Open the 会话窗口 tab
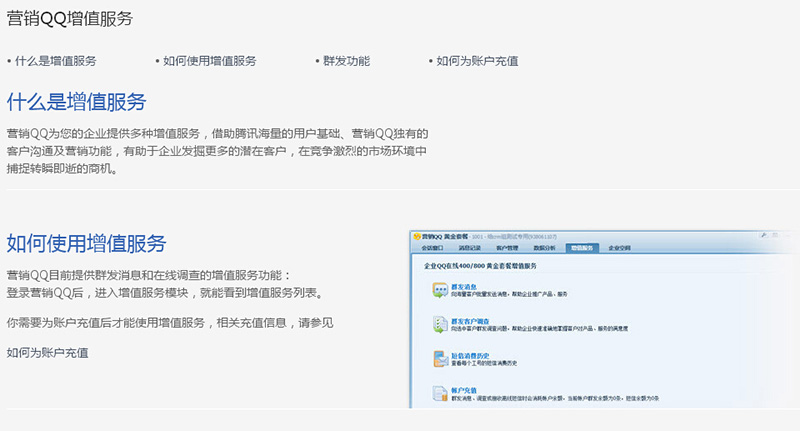The image size is (800, 431). click(432, 248)
